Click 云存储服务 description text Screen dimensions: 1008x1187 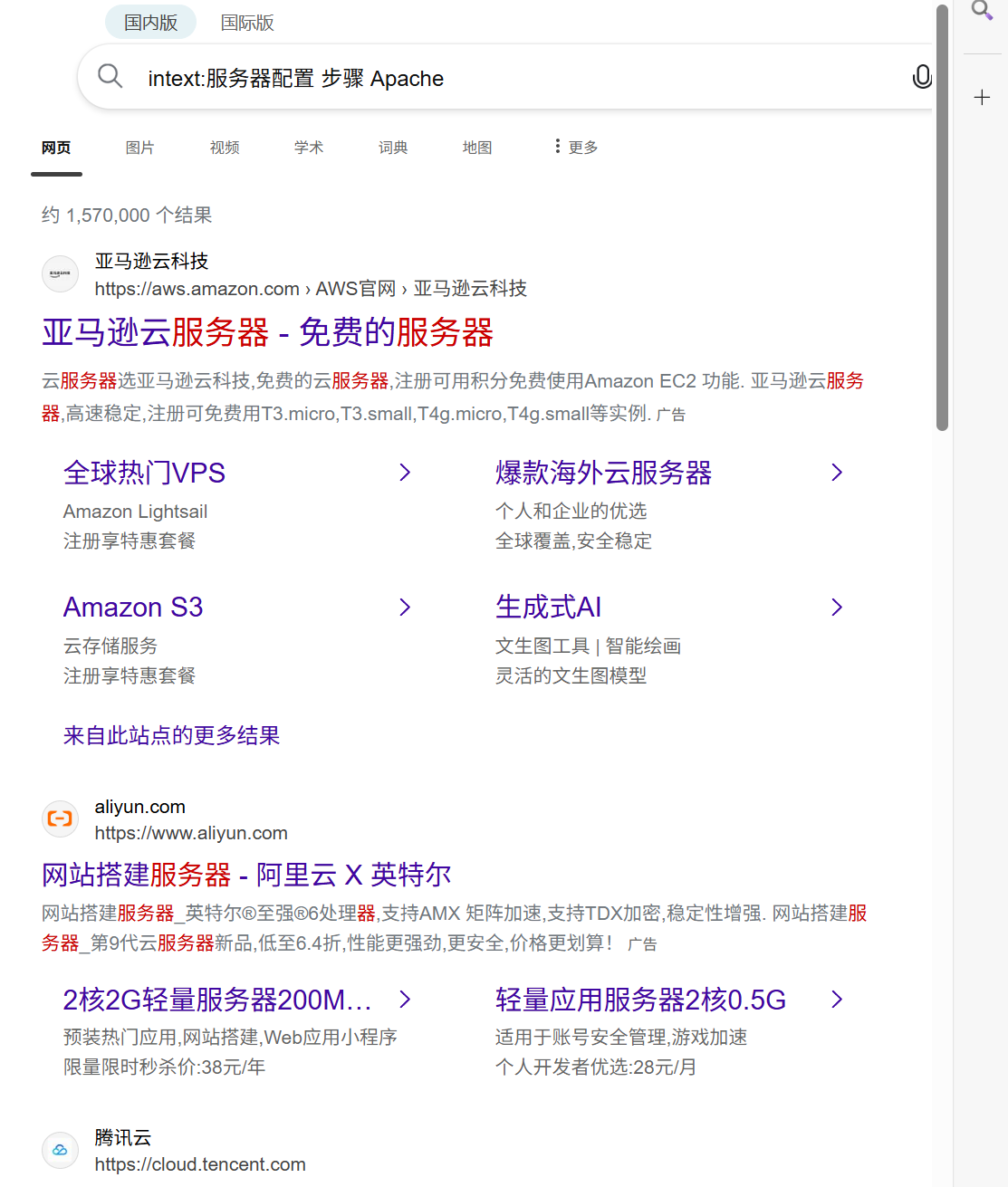click(x=110, y=646)
